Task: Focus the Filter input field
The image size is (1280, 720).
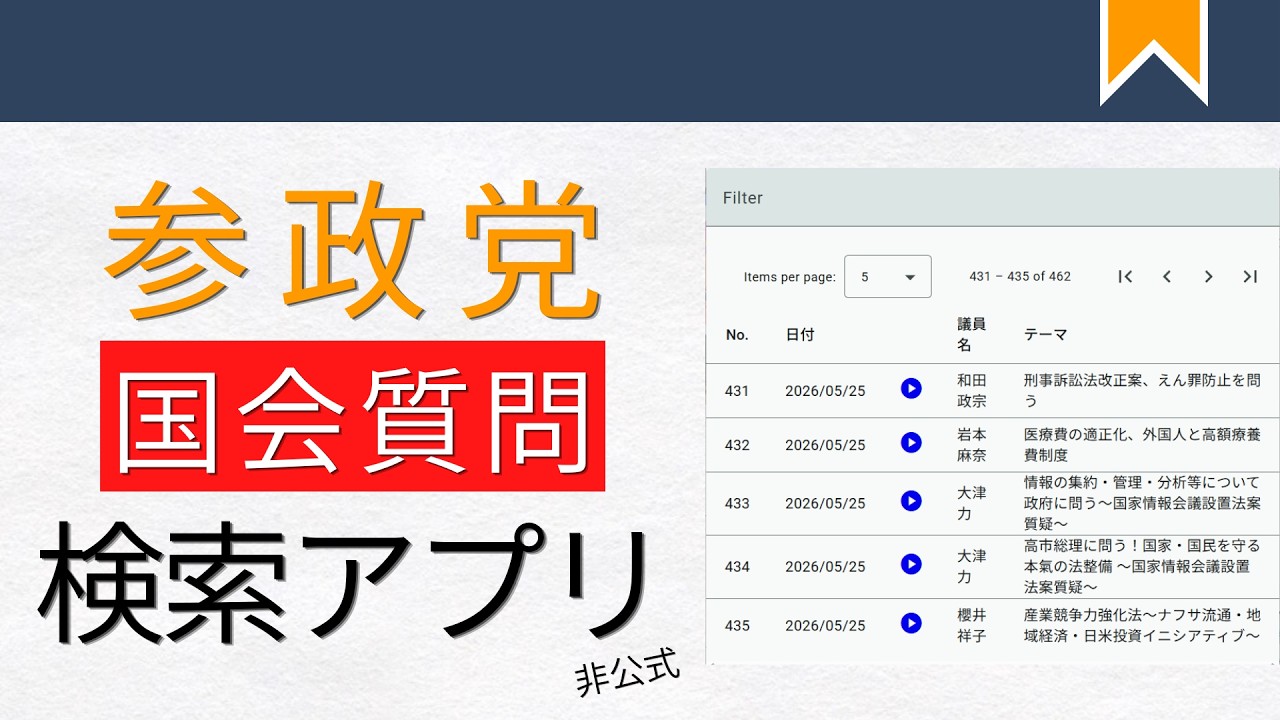Action: click(x=992, y=198)
